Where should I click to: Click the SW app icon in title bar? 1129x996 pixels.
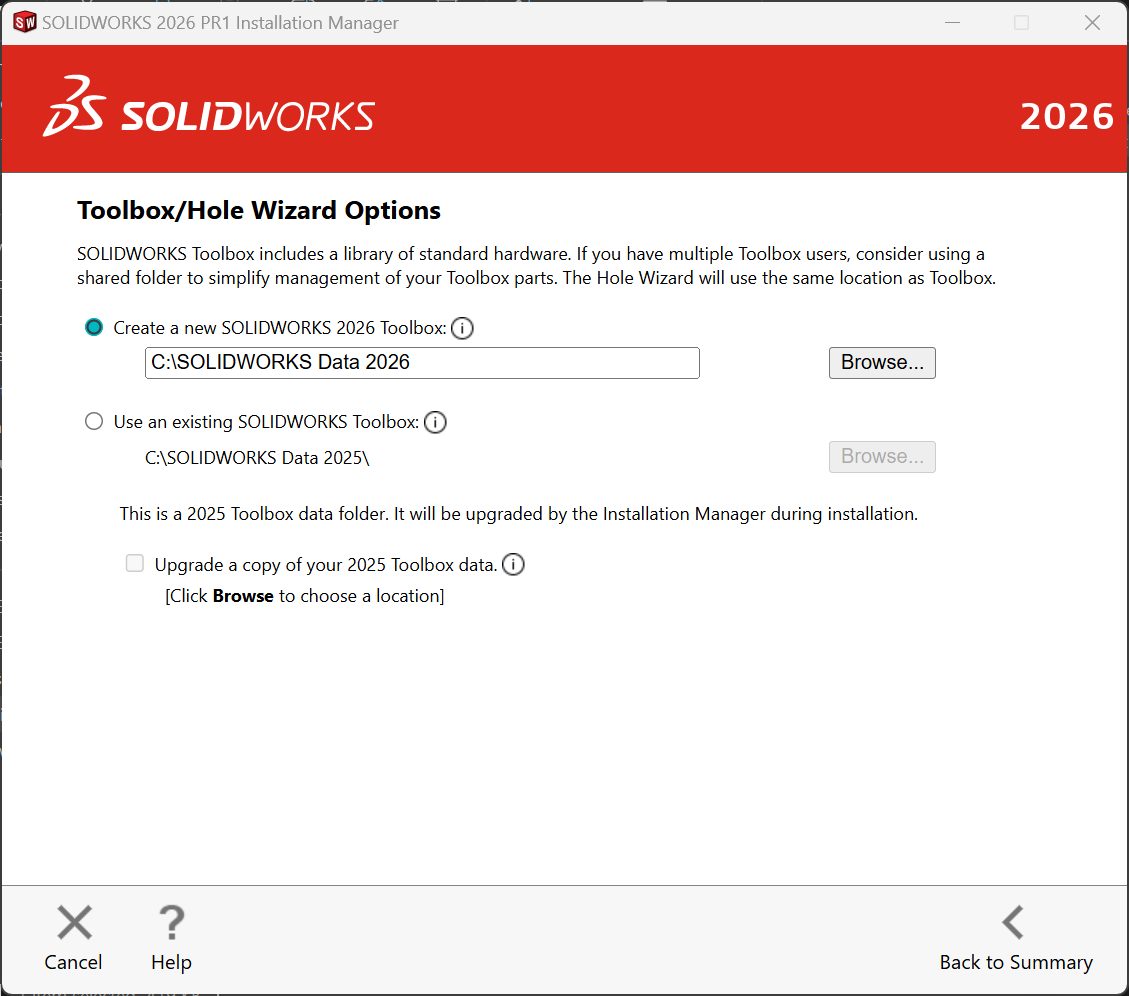pyautogui.click(x=24, y=22)
